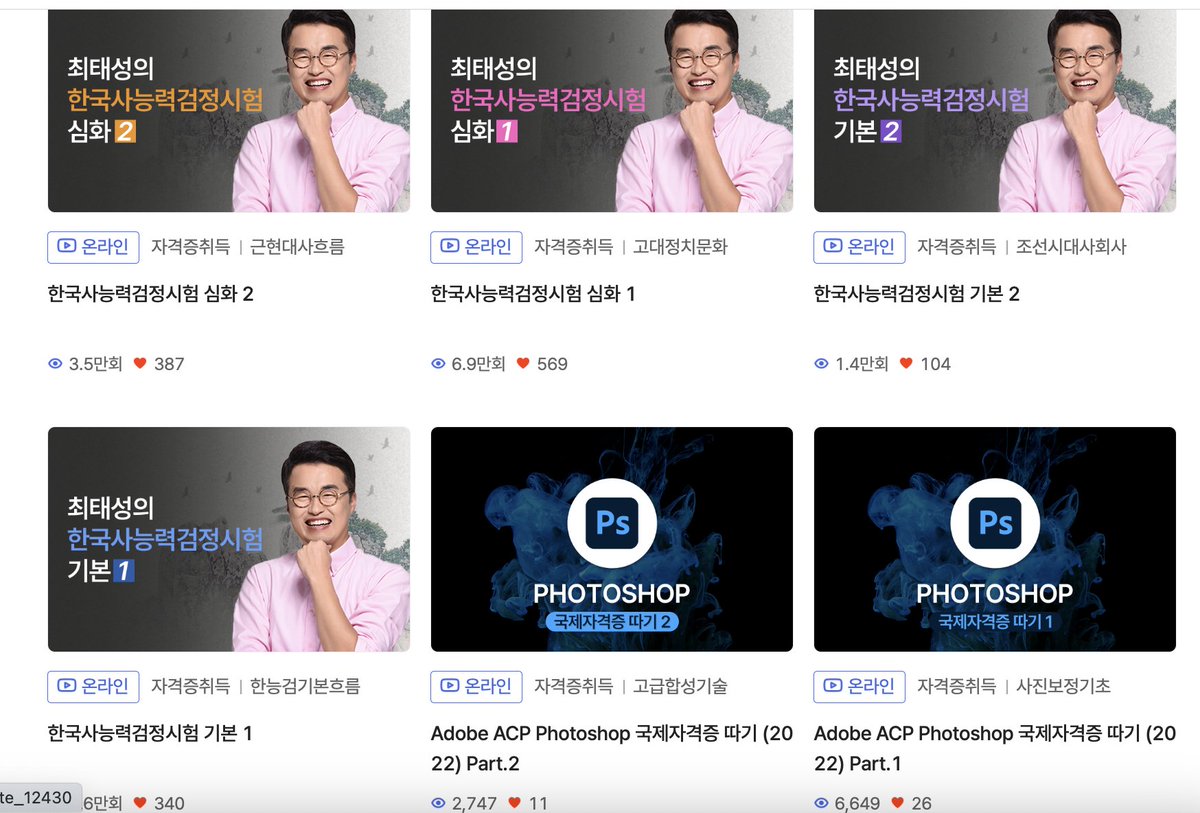The image size is (1200, 813).
Task: Click the heart icon beside 340 likes
Action: pos(140,802)
